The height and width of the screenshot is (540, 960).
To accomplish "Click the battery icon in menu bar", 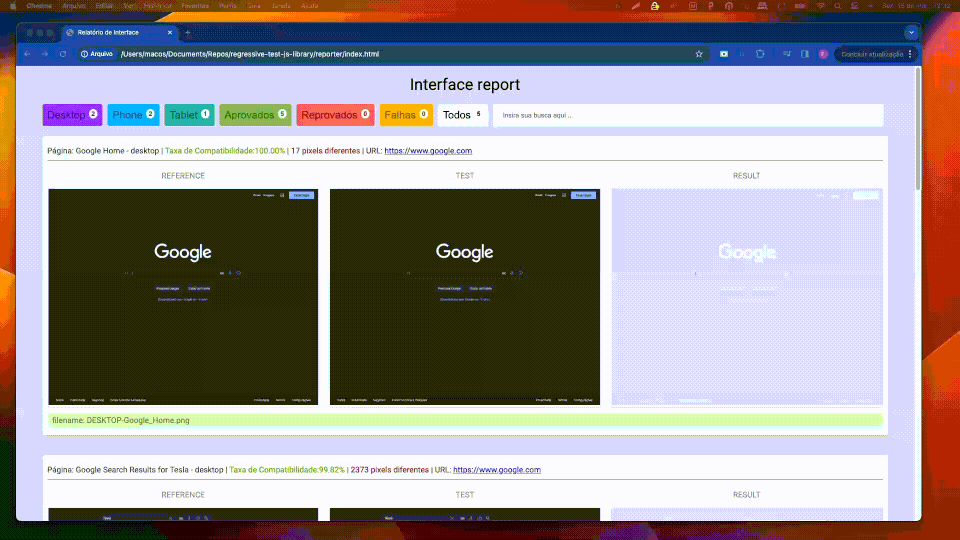I will [x=800, y=6].
